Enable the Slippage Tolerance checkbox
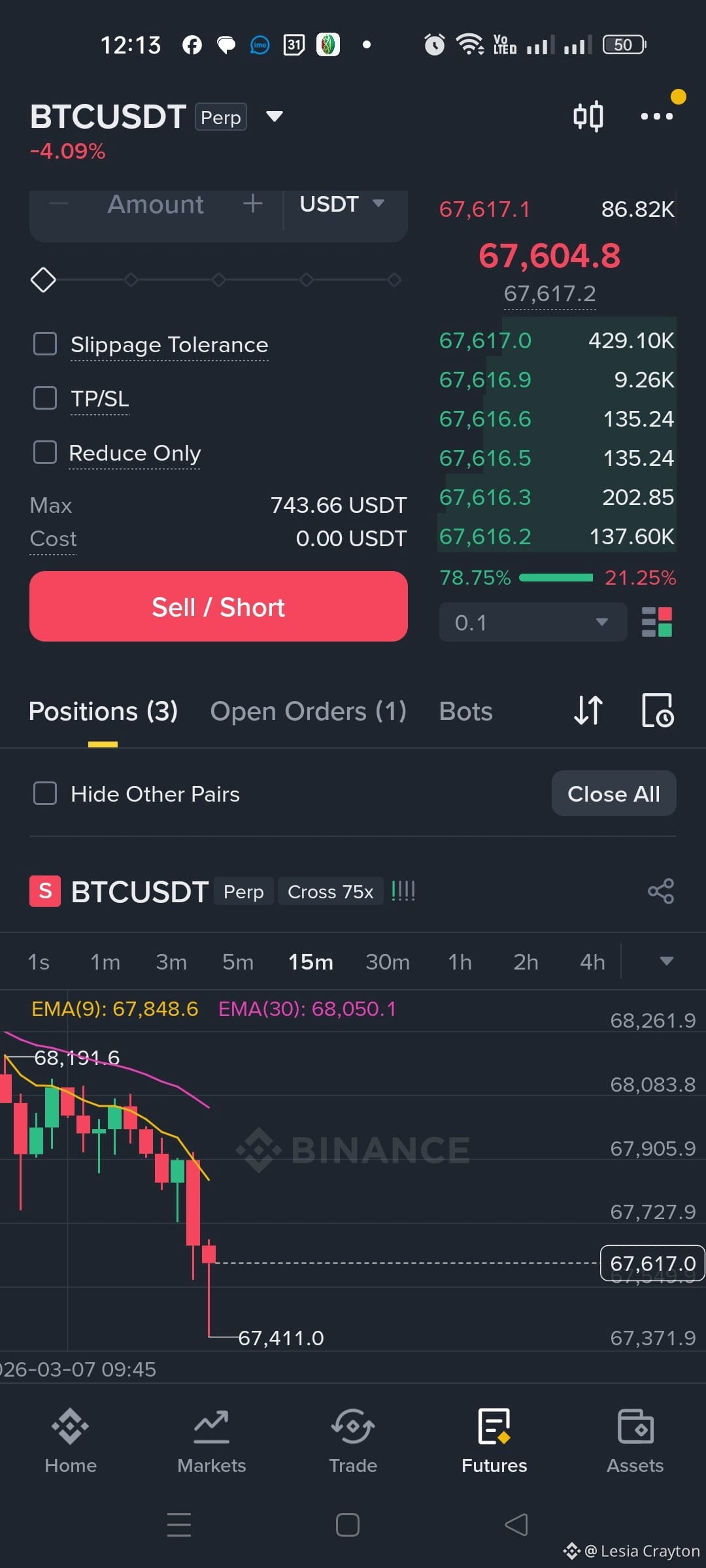The image size is (706, 1568). click(x=45, y=344)
